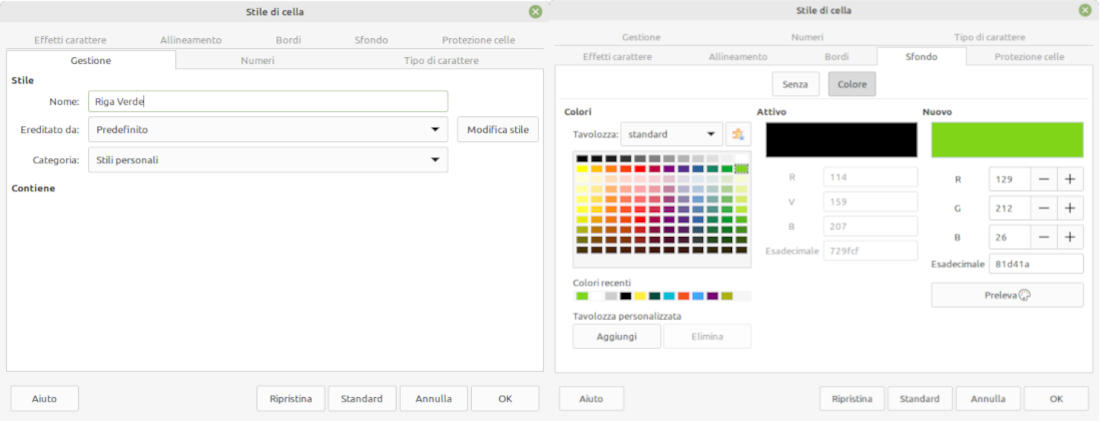The image size is (1100, 421).
Task: Select Senza to remove background fill
Action: pyautogui.click(x=796, y=84)
